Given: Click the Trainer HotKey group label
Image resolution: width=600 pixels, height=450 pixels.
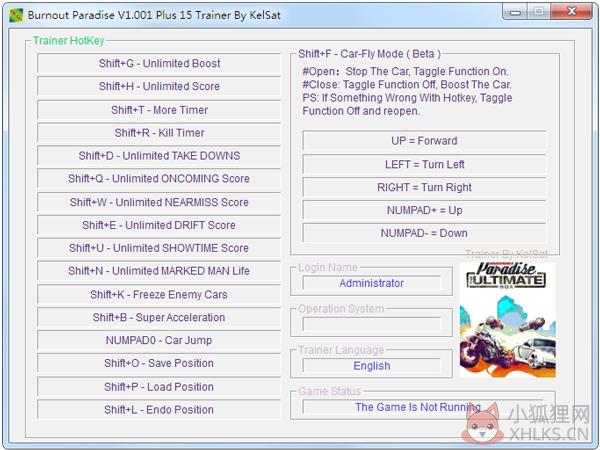Looking at the screenshot, I should click(x=68, y=41).
